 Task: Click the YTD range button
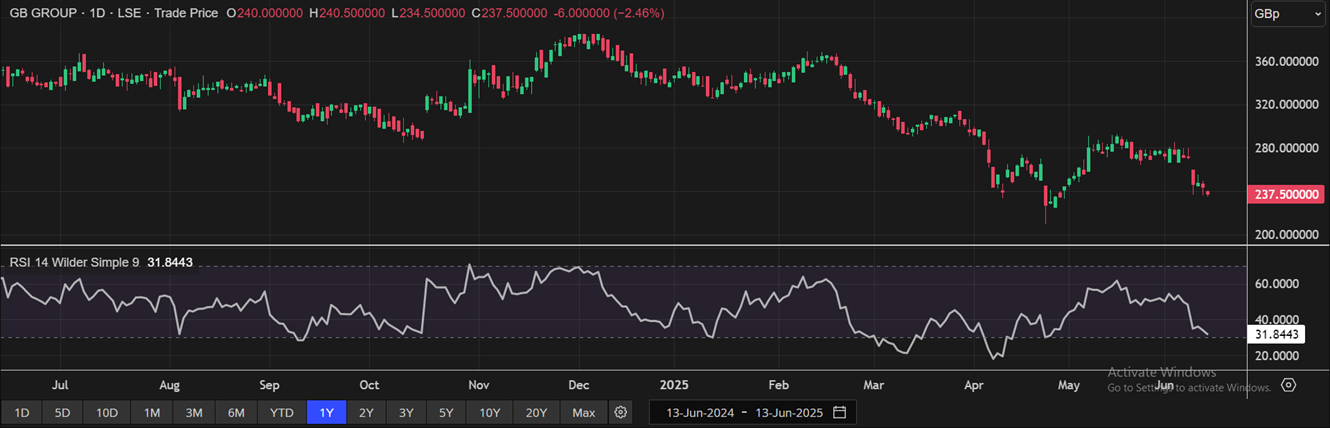click(x=282, y=412)
